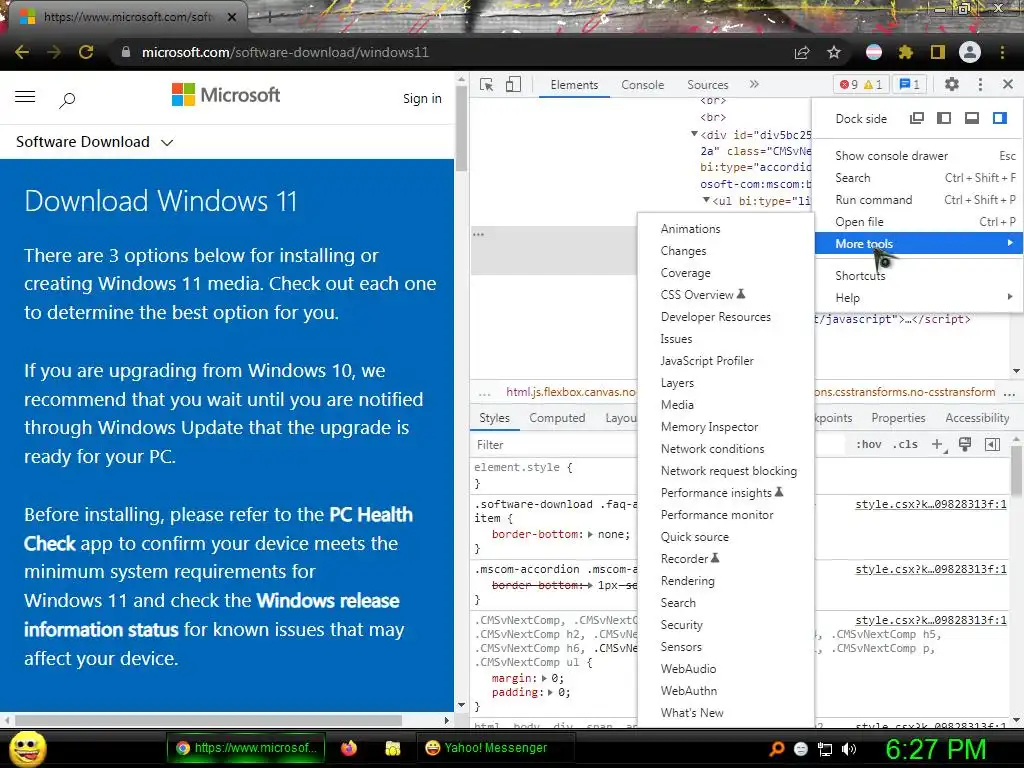1024x768 pixels.
Task: Click the DevTools three-dot customize menu
Action: coord(980,84)
